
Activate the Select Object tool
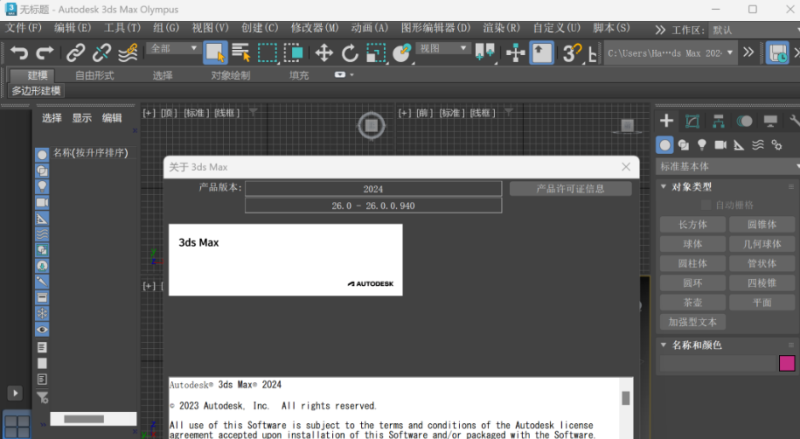point(215,53)
